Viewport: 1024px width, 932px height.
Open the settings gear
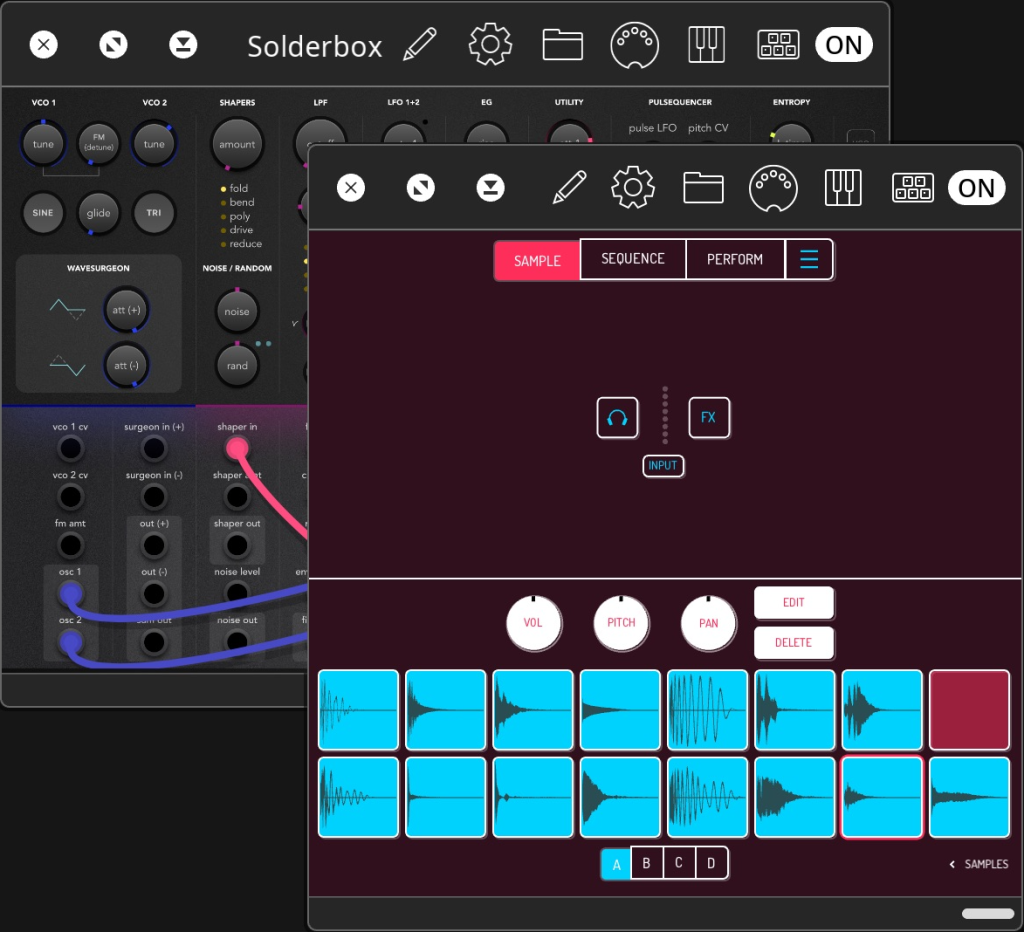coord(632,188)
